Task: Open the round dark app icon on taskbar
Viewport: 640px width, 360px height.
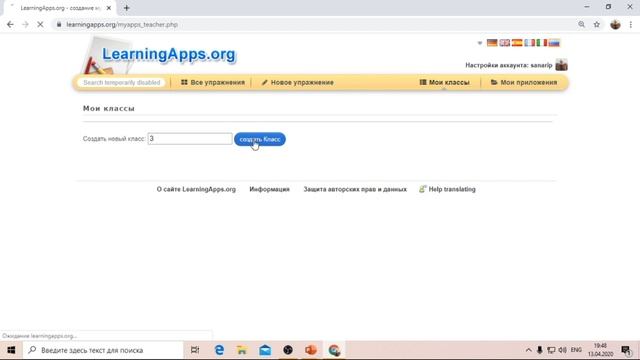Action: pos(288,350)
